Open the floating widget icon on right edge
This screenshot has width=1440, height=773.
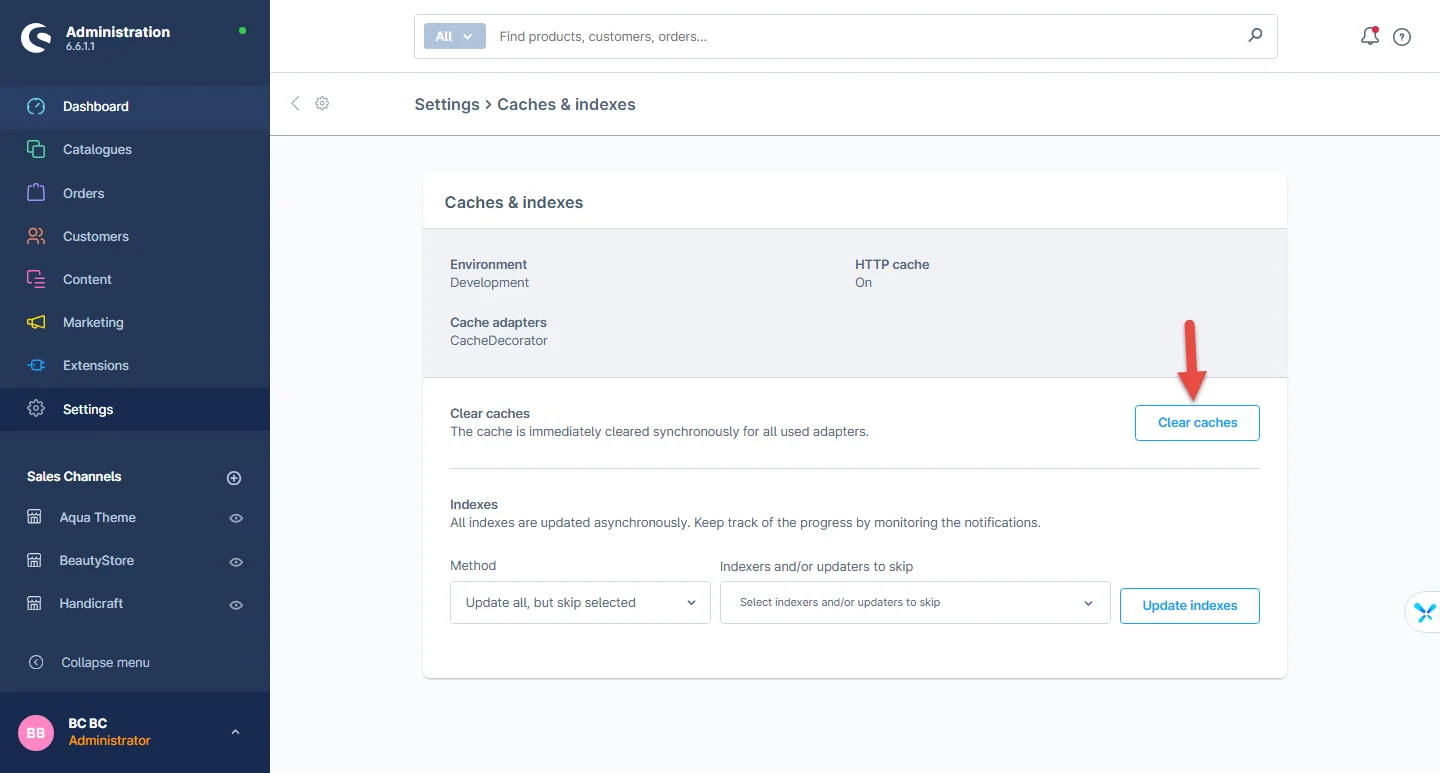[x=1424, y=613]
